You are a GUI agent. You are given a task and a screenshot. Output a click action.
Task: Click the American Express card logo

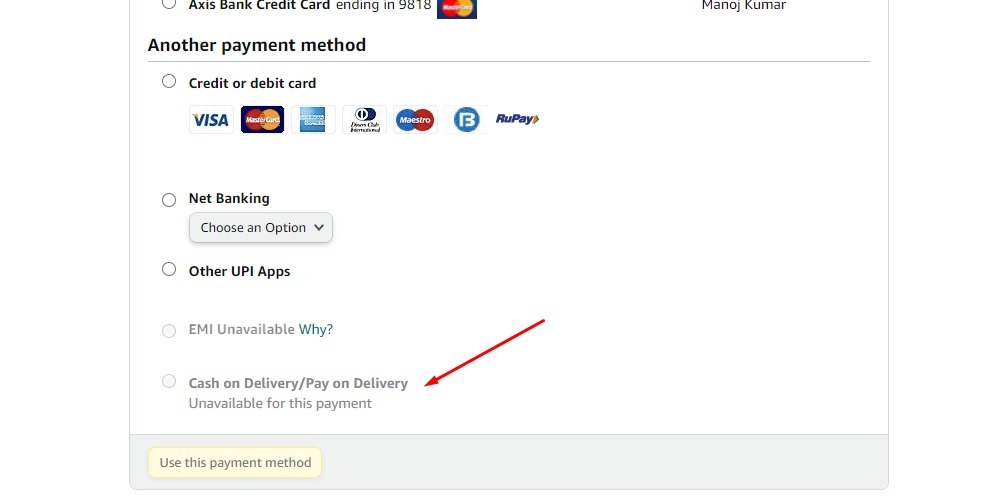coord(313,119)
